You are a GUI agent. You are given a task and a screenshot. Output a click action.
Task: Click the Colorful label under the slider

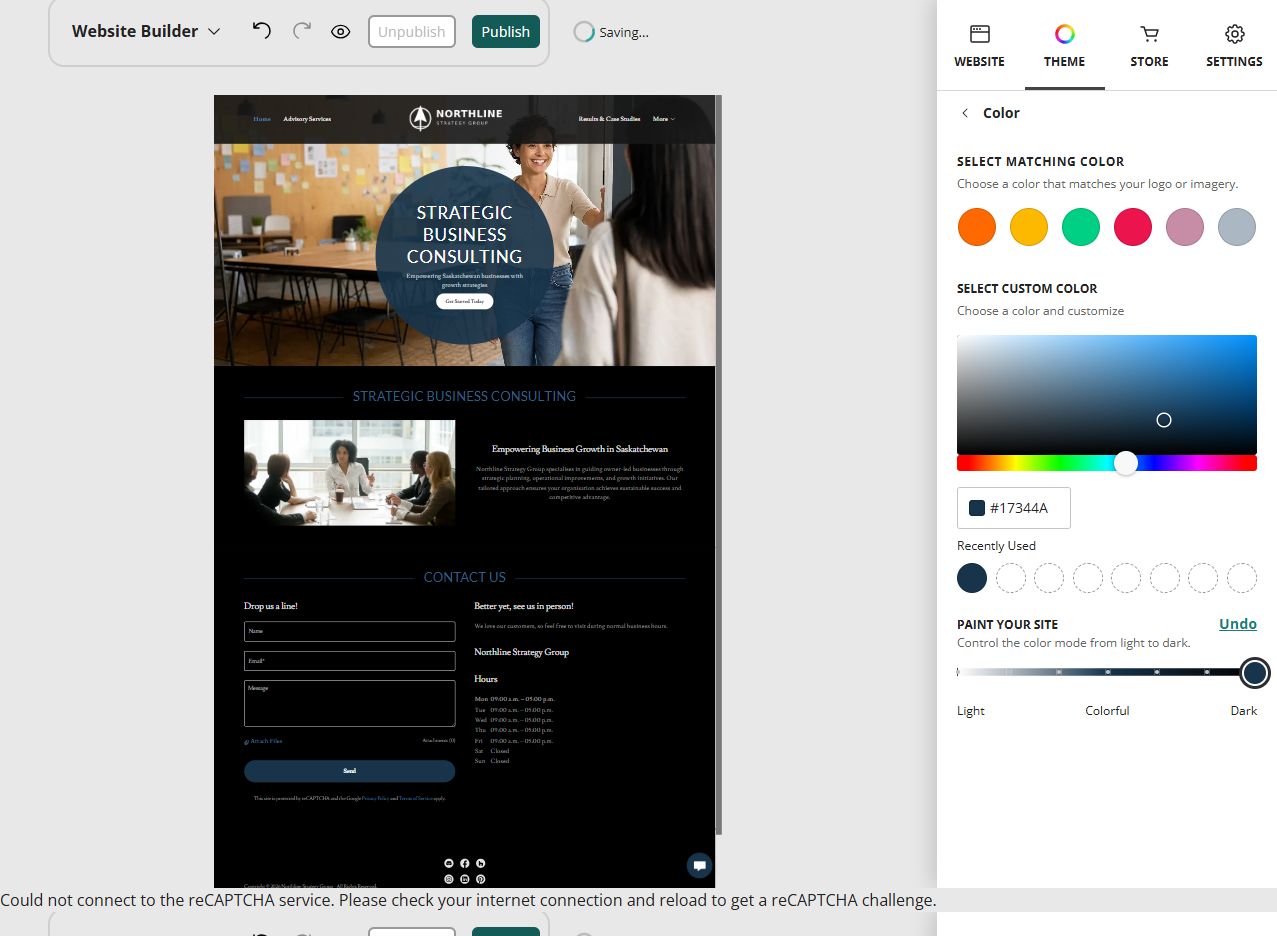1107,711
